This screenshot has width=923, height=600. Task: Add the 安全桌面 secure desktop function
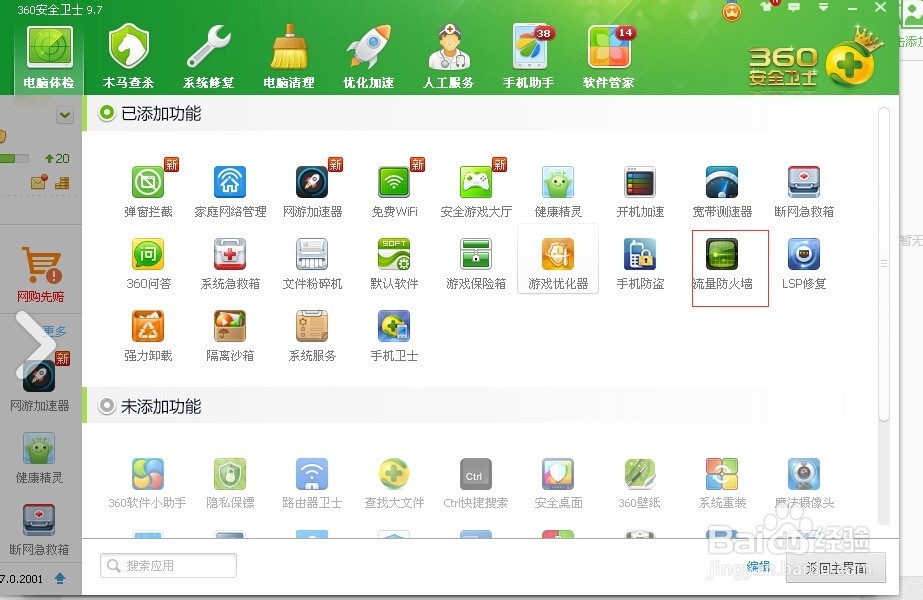click(558, 482)
